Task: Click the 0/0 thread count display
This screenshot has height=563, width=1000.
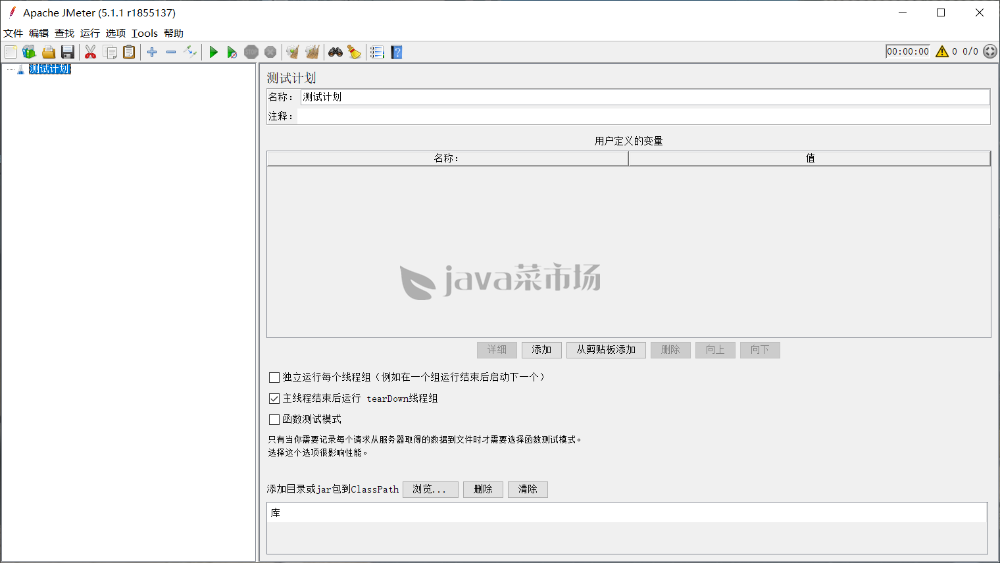Action: coord(970,52)
